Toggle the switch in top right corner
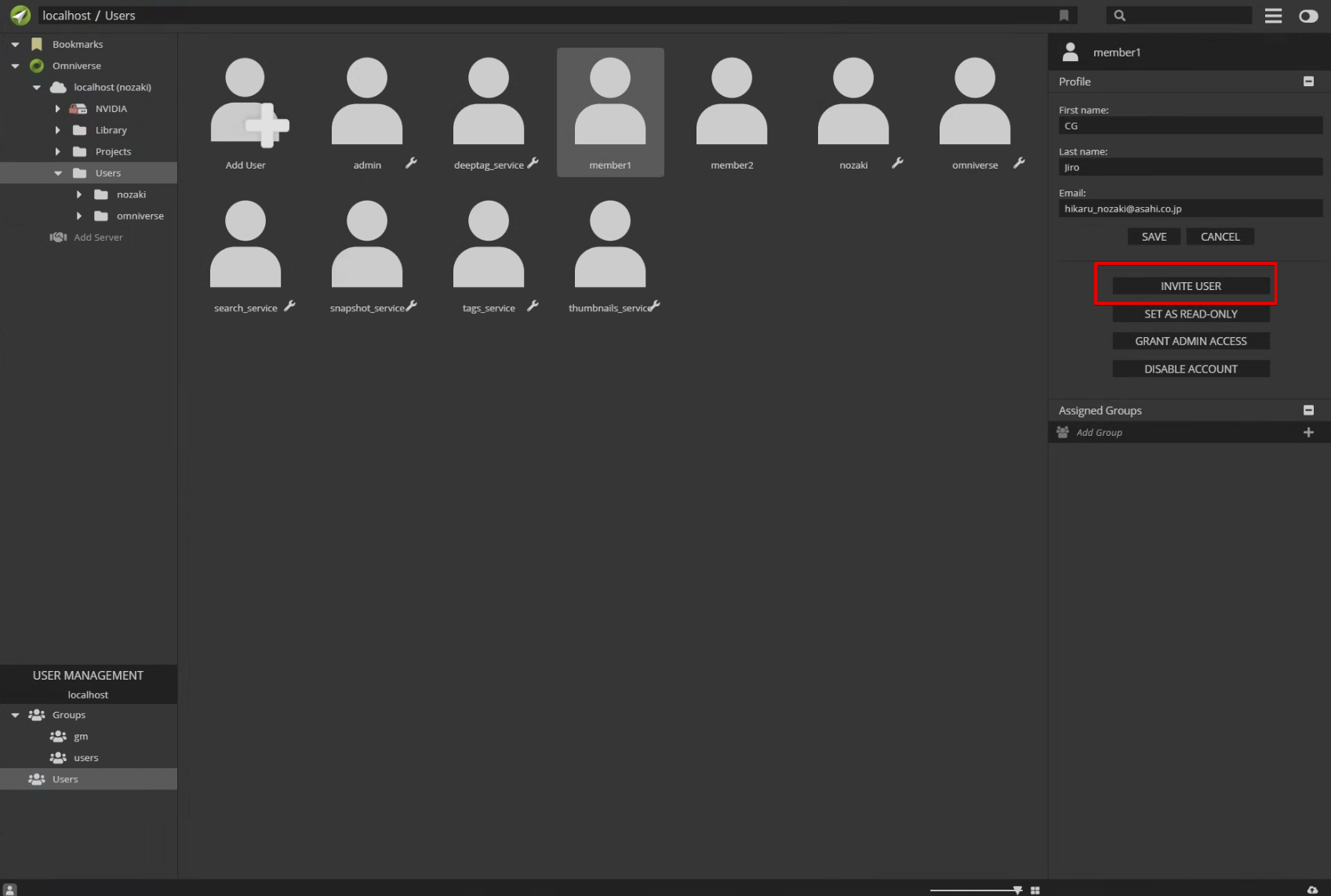Image resolution: width=1331 pixels, height=896 pixels. 1308,16
